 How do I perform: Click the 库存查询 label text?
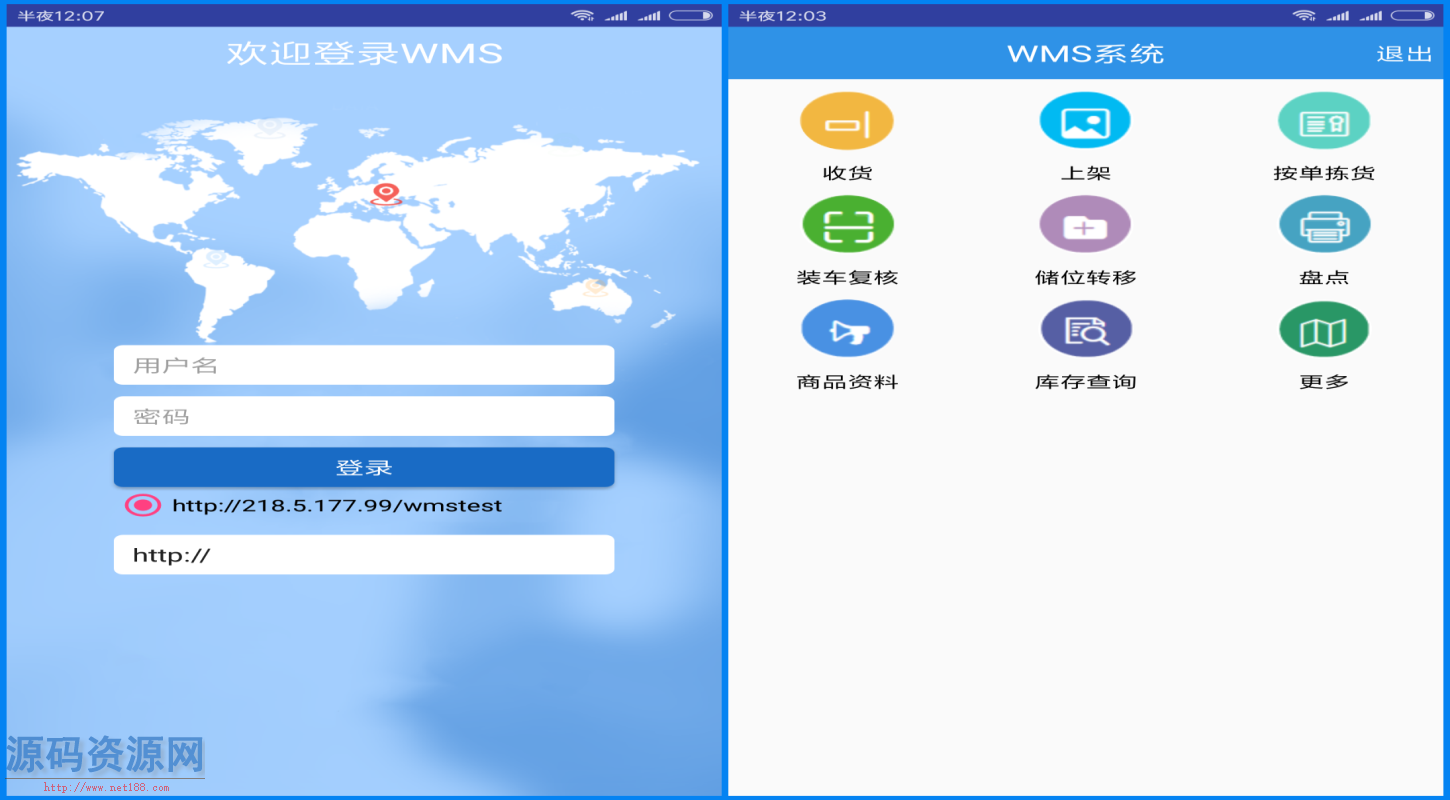coord(1085,382)
